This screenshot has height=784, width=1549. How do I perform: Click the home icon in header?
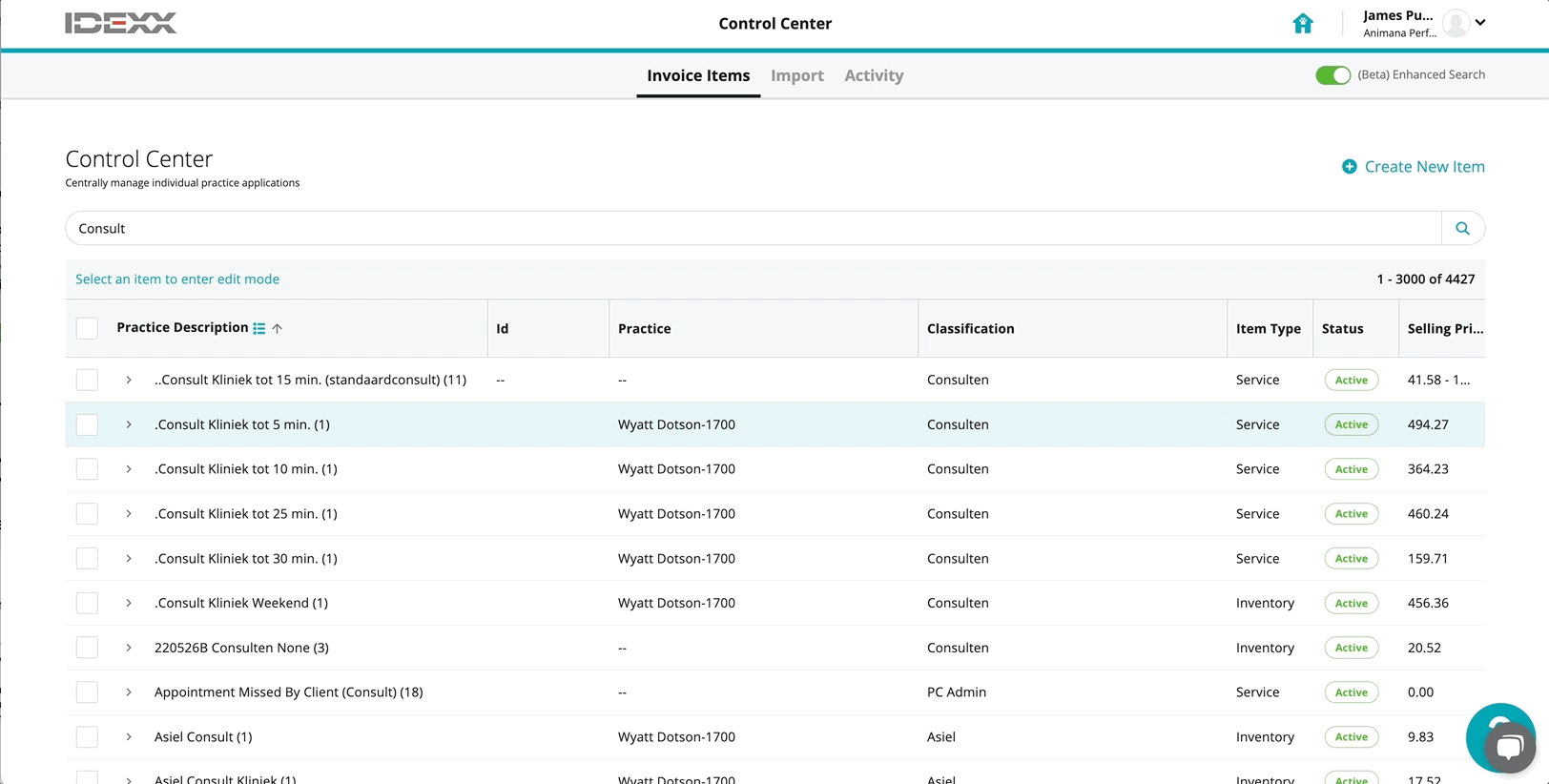tap(1302, 24)
